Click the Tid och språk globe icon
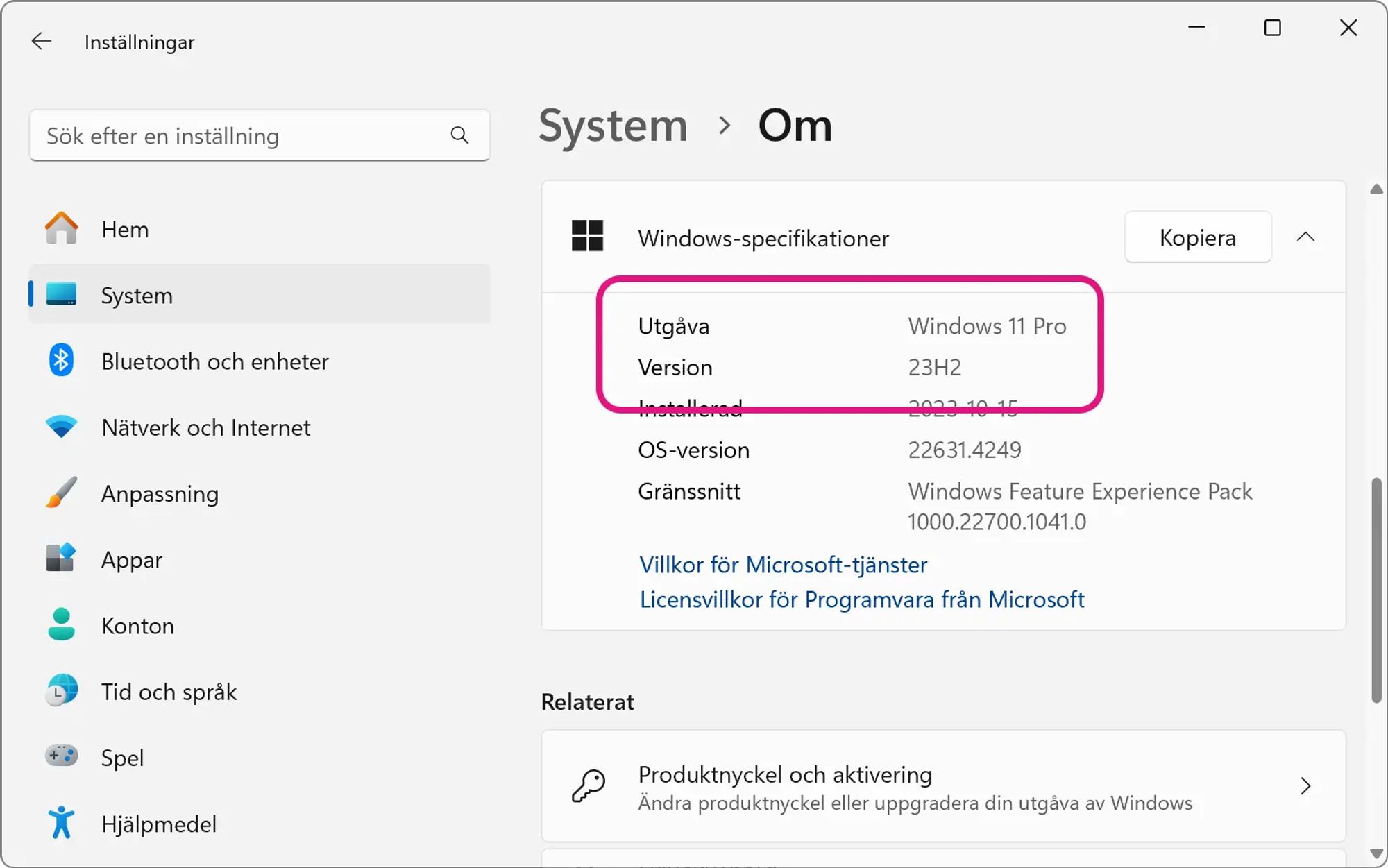Viewport: 1388px width, 868px height. pyautogui.click(x=62, y=690)
